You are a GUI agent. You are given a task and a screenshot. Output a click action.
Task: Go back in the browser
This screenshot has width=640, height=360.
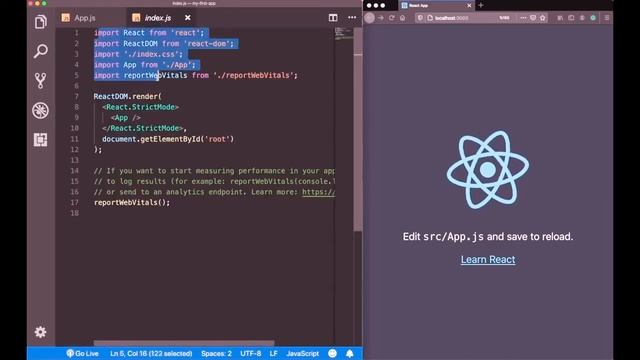click(x=369, y=18)
